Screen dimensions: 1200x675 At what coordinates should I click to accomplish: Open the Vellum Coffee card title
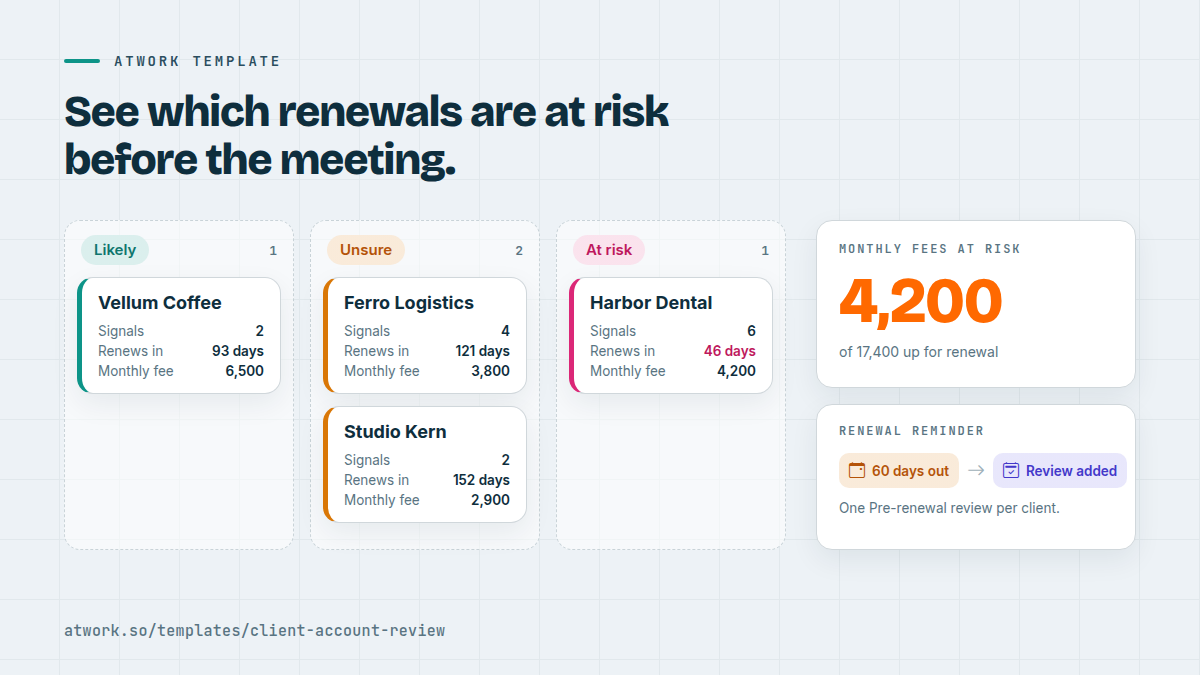[160, 303]
